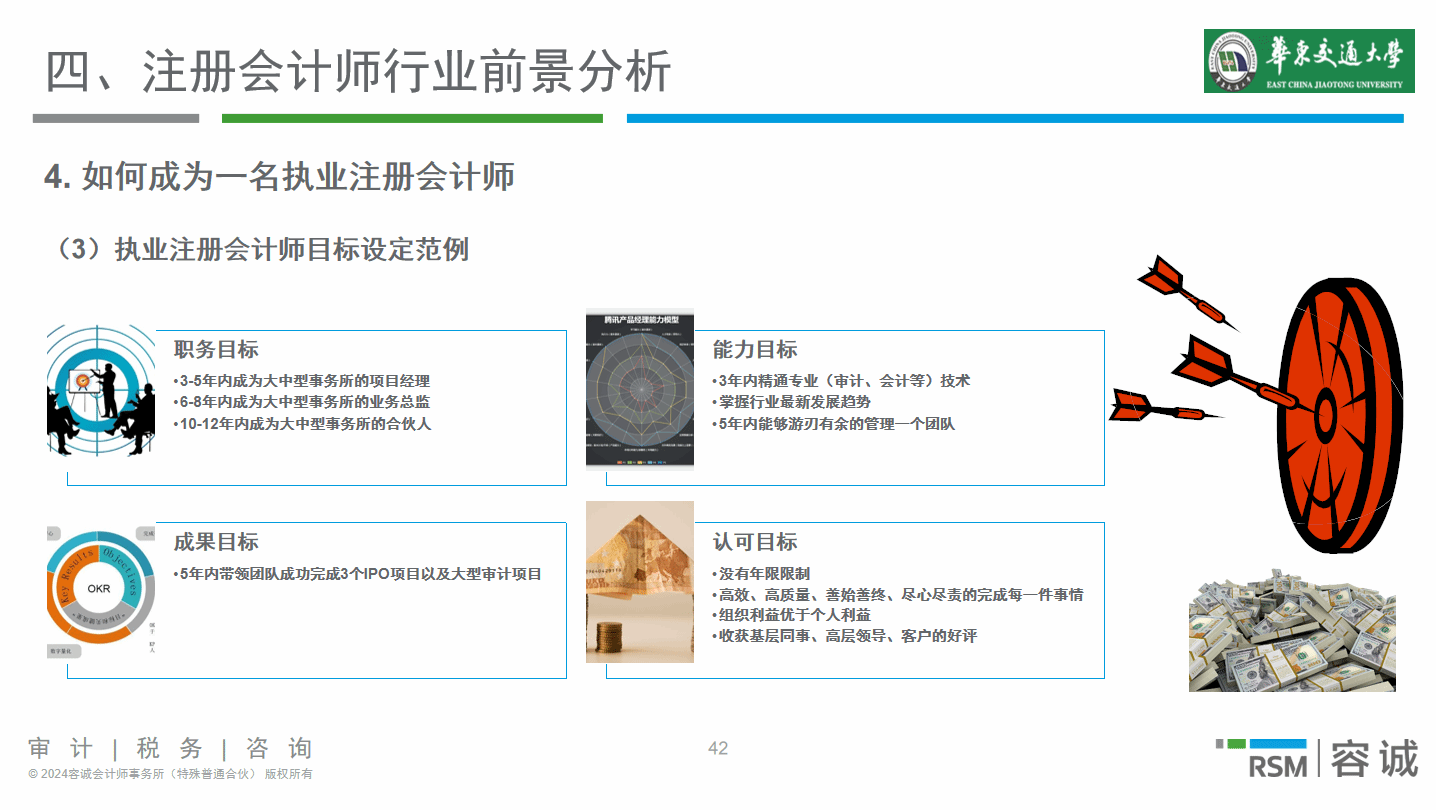Screen dimensions: 1436x810
Task: Click the East China Jiaotong University logo
Action: pos(1308,61)
